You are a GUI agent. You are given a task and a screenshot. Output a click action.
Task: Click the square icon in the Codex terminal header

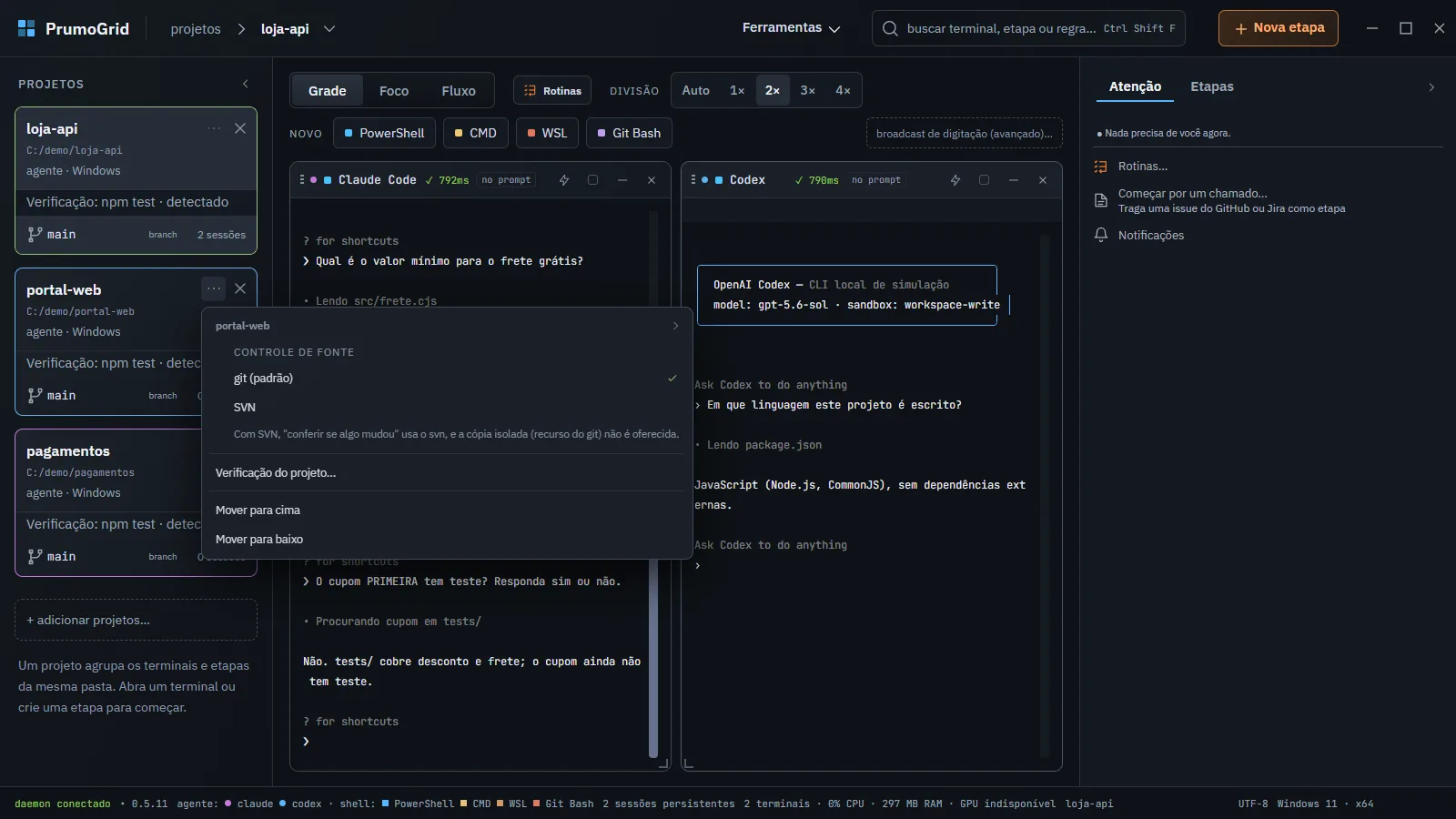[x=984, y=180]
